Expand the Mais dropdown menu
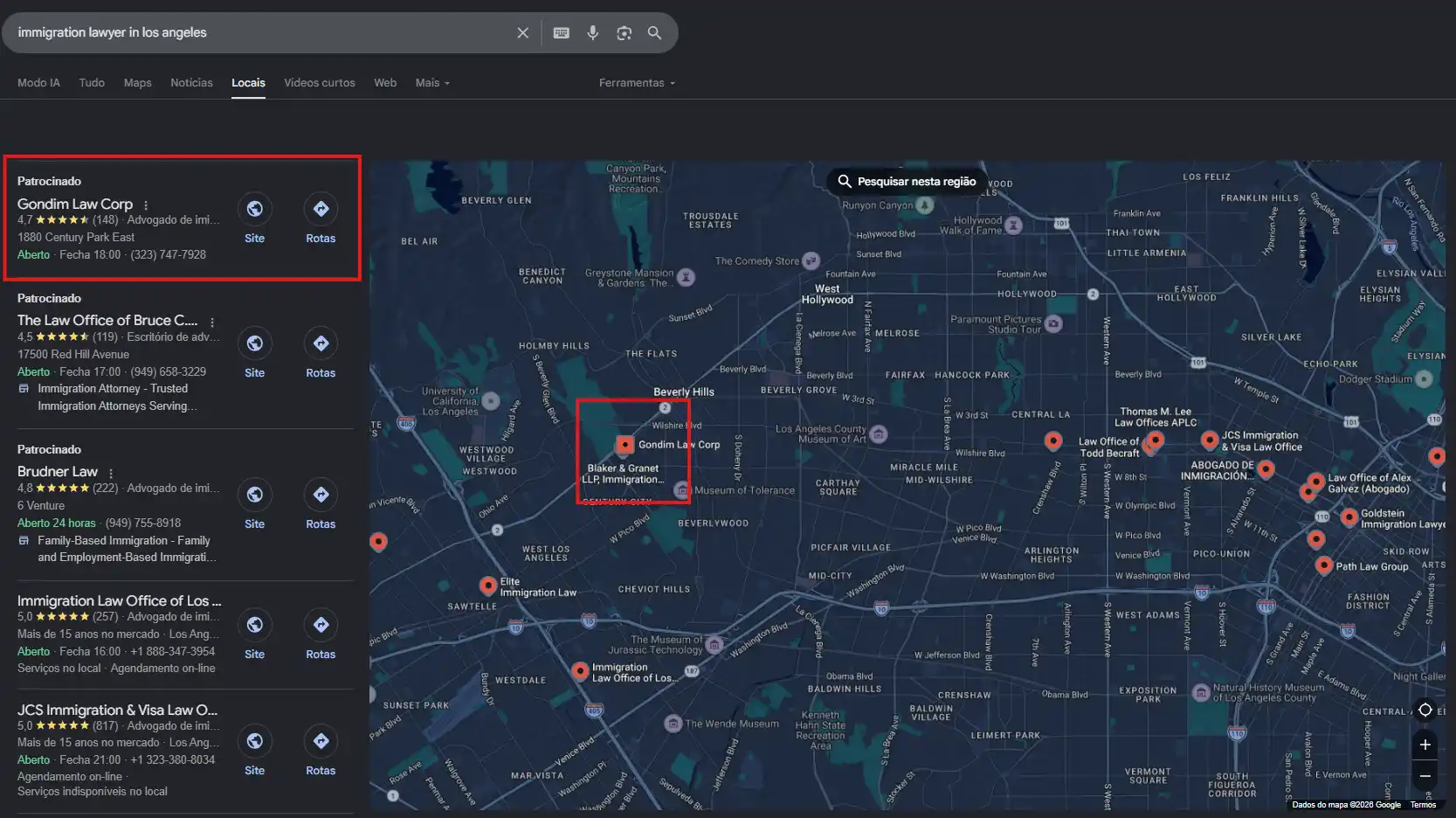Screen dimensions: 1456x818 point(432,83)
